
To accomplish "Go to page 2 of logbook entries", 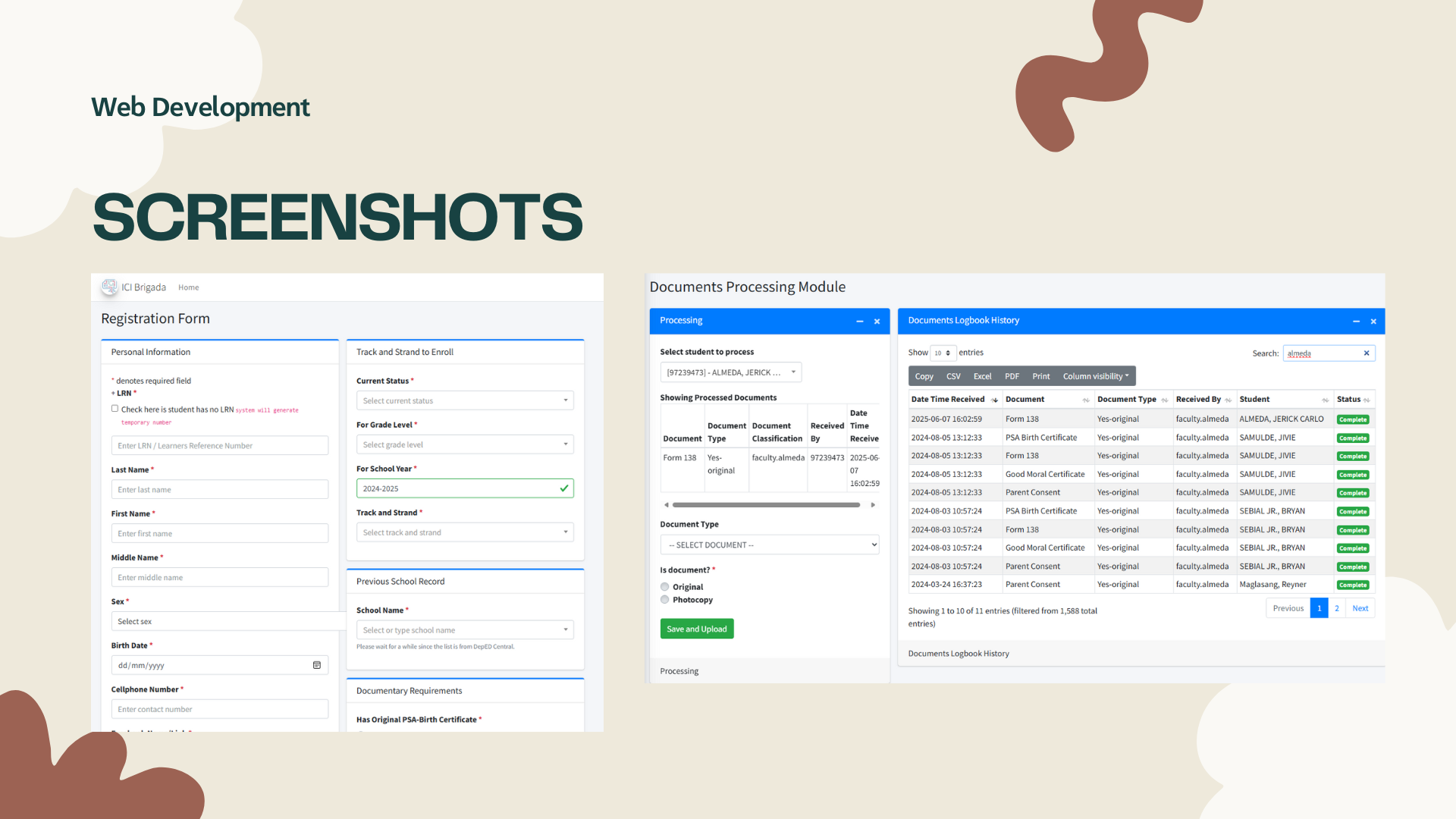I will 1336,607.
